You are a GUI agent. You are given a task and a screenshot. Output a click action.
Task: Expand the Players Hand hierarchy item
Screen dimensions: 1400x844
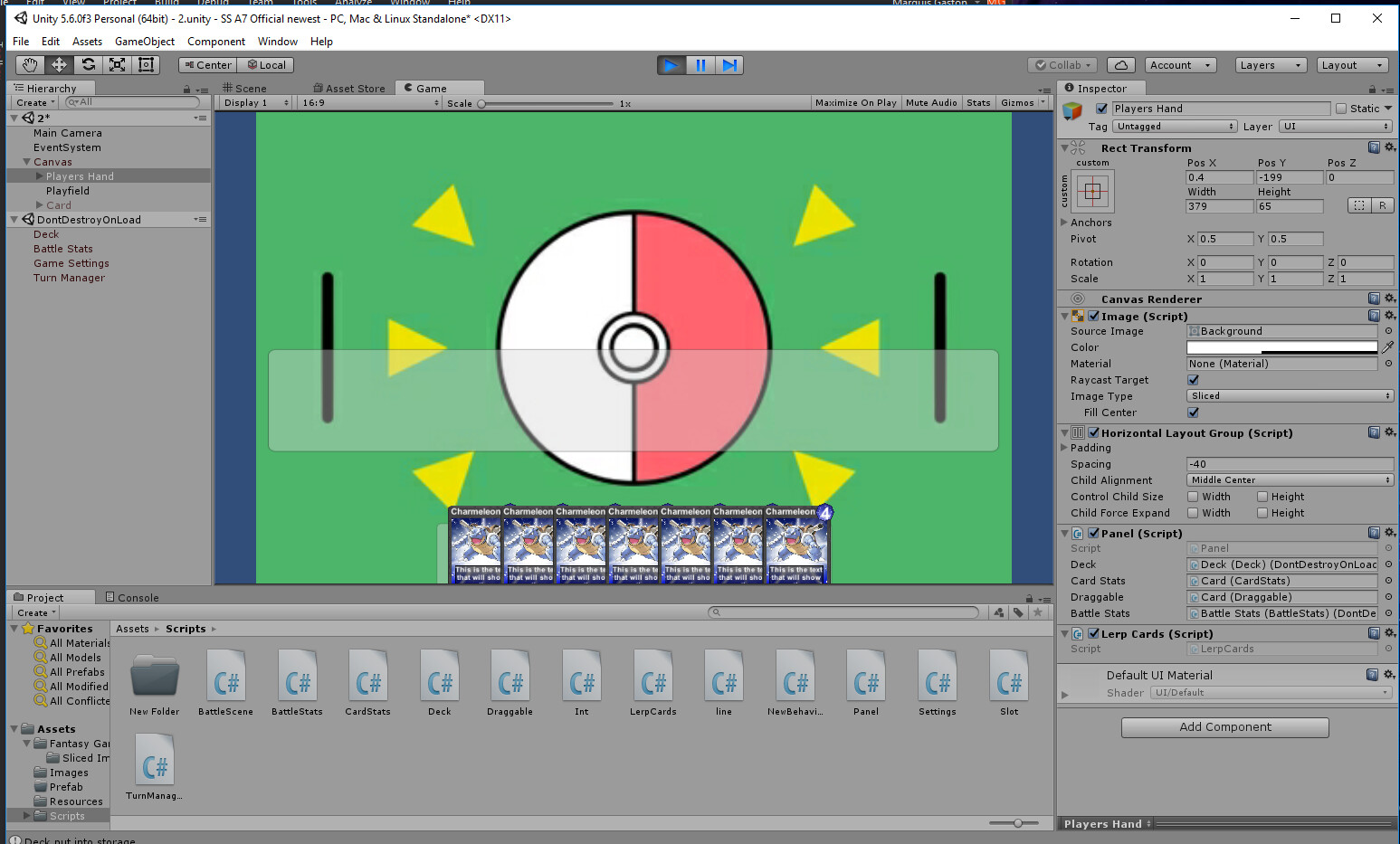pos(39,176)
